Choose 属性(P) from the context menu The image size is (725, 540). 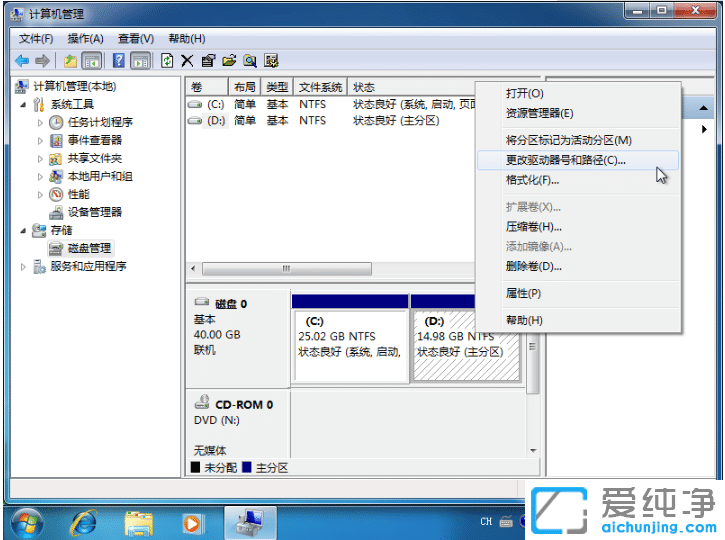(578, 293)
